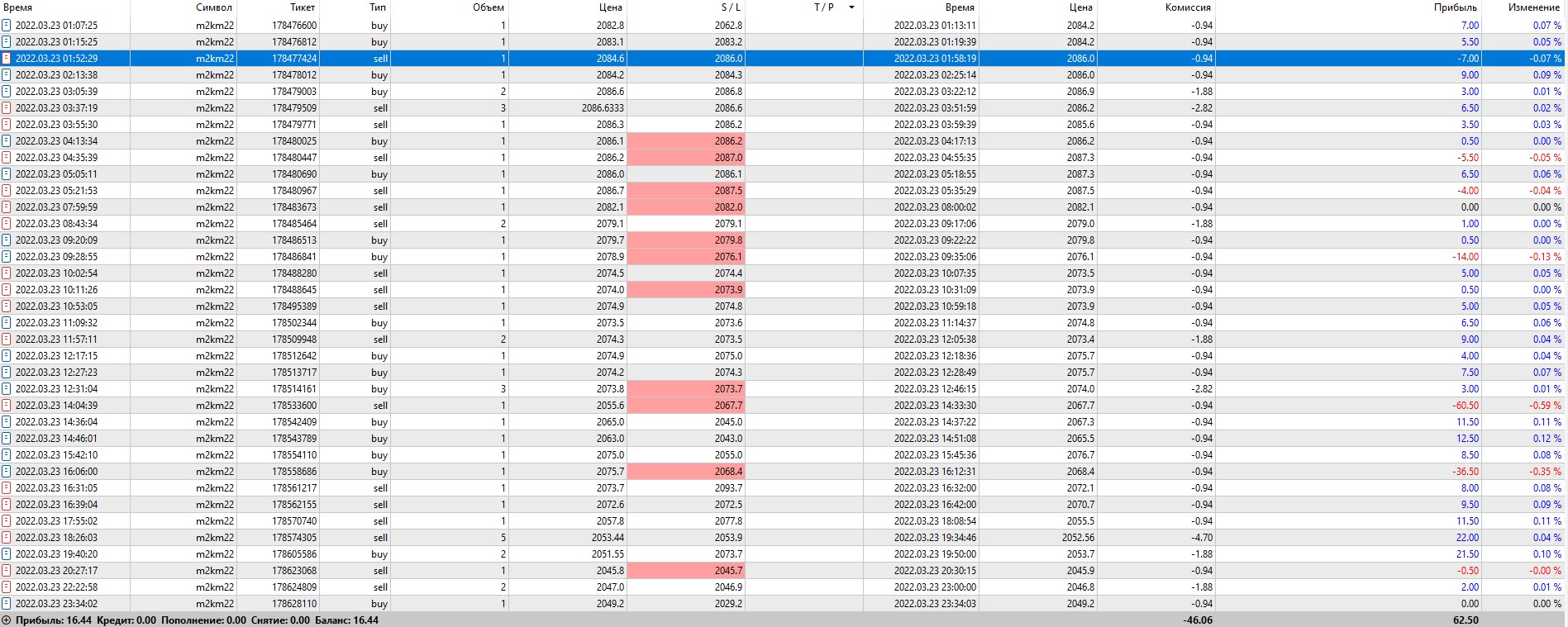
Task: Click the icon next to 07:59:59
Action: coord(7,207)
